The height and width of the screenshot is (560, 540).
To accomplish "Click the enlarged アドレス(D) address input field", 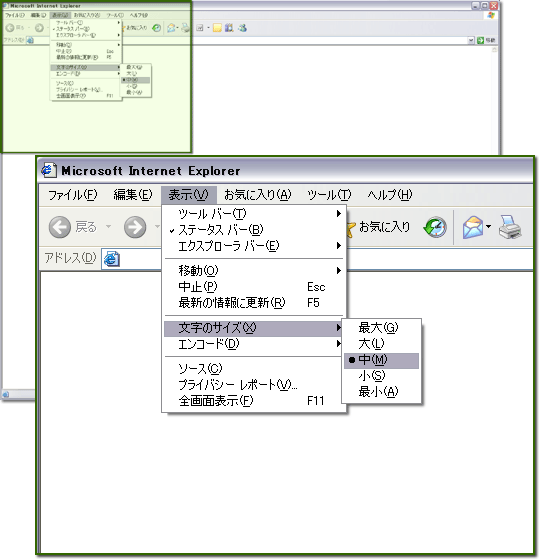I will click(318, 259).
